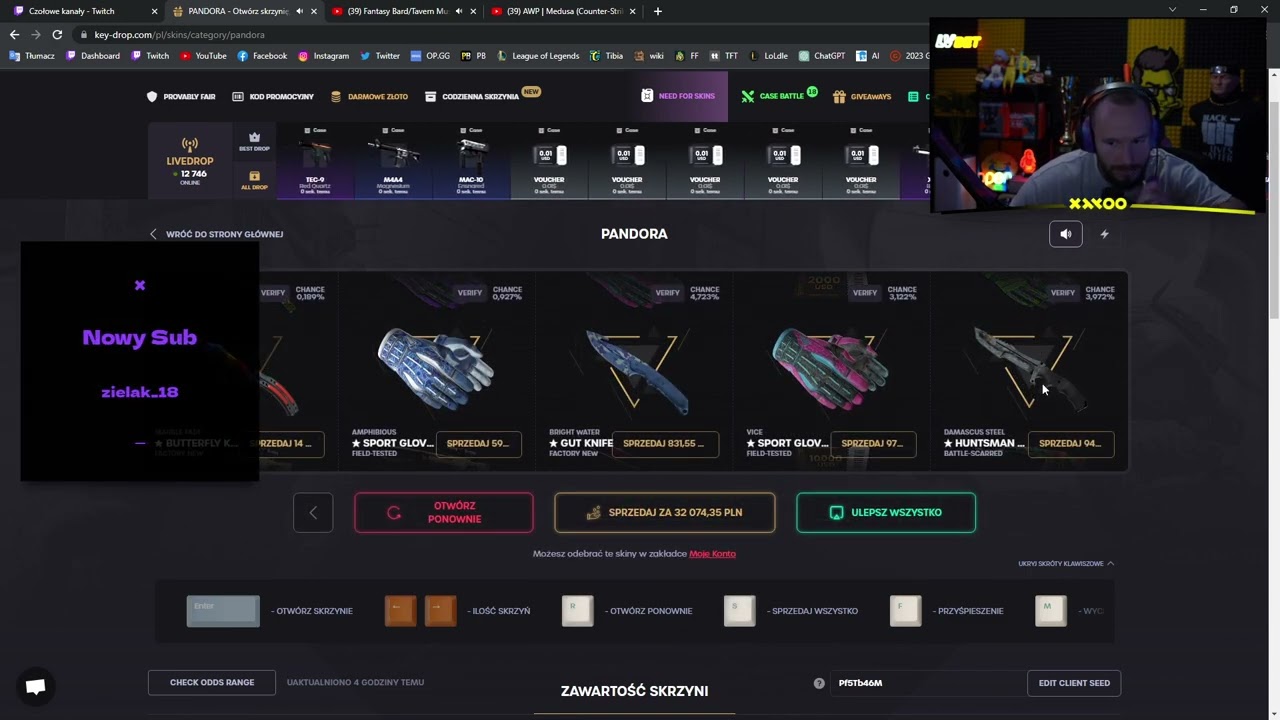Viewport: 1280px width, 720px height.
Task: Open the YouTube bookmark
Action: pos(203,56)
